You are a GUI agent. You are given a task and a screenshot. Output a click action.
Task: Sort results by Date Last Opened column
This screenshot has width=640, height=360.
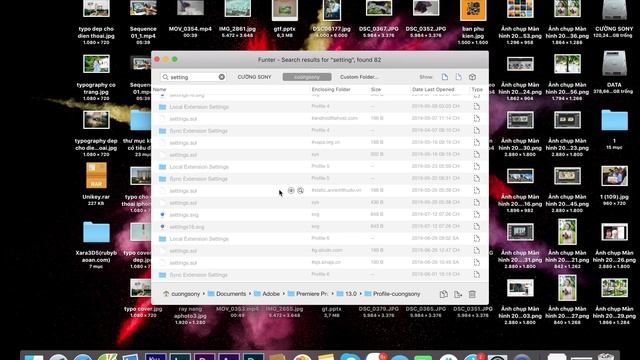[433, 89]
